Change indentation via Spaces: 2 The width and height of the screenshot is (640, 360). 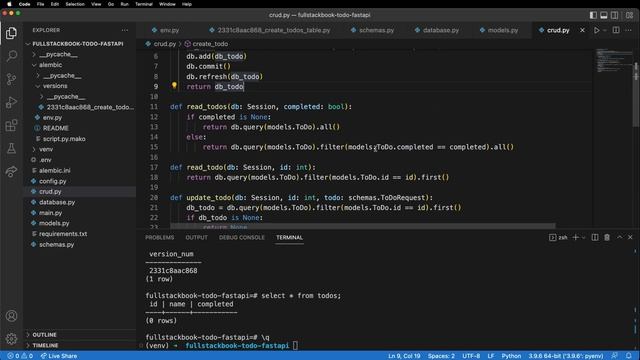pos(441,356)
